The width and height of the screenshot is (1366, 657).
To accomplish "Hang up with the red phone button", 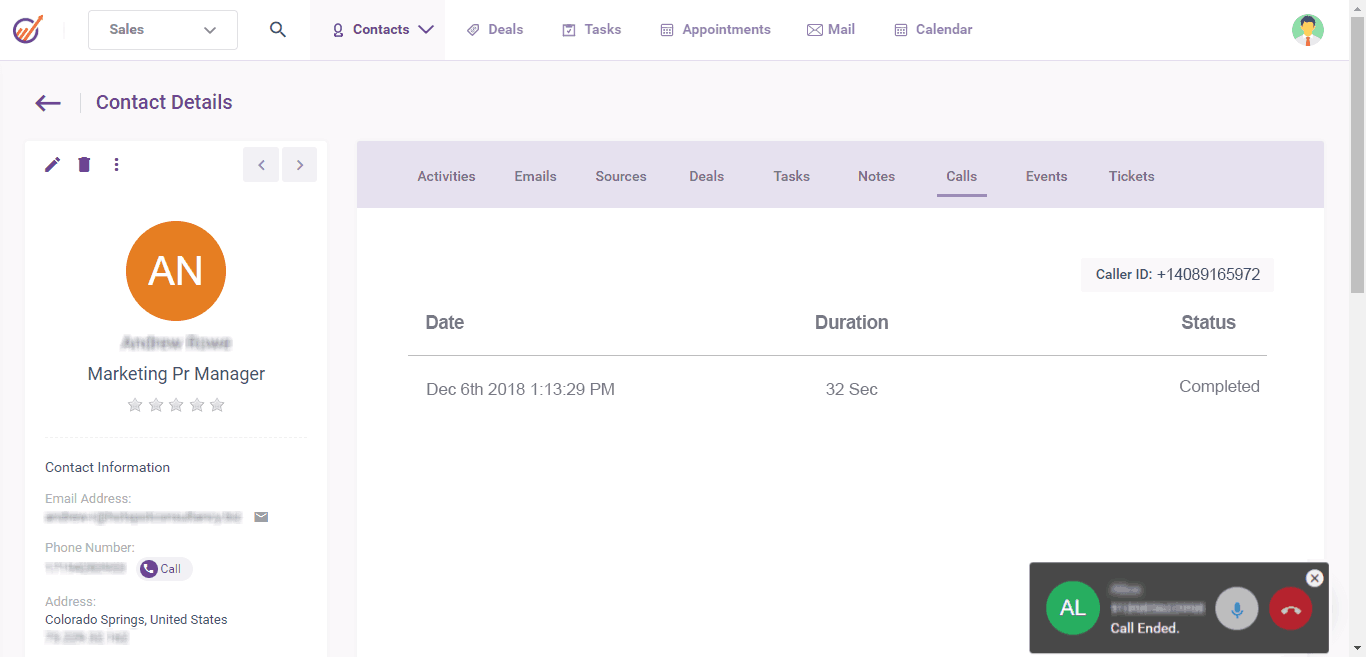I will tap(1290, 609).
